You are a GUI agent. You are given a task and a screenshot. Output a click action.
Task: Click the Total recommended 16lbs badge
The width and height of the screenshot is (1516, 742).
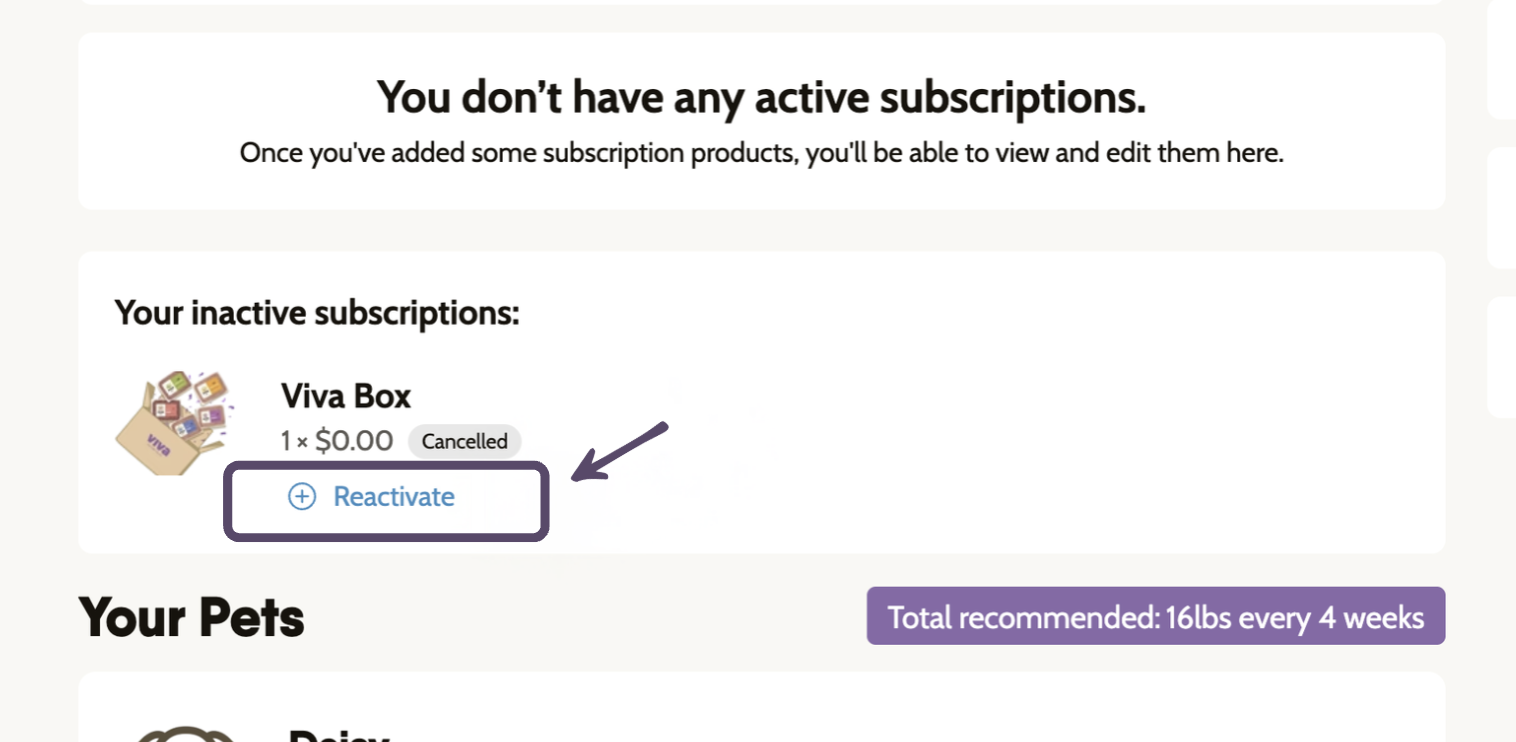pyautogui.click(x=1155, y=616)
